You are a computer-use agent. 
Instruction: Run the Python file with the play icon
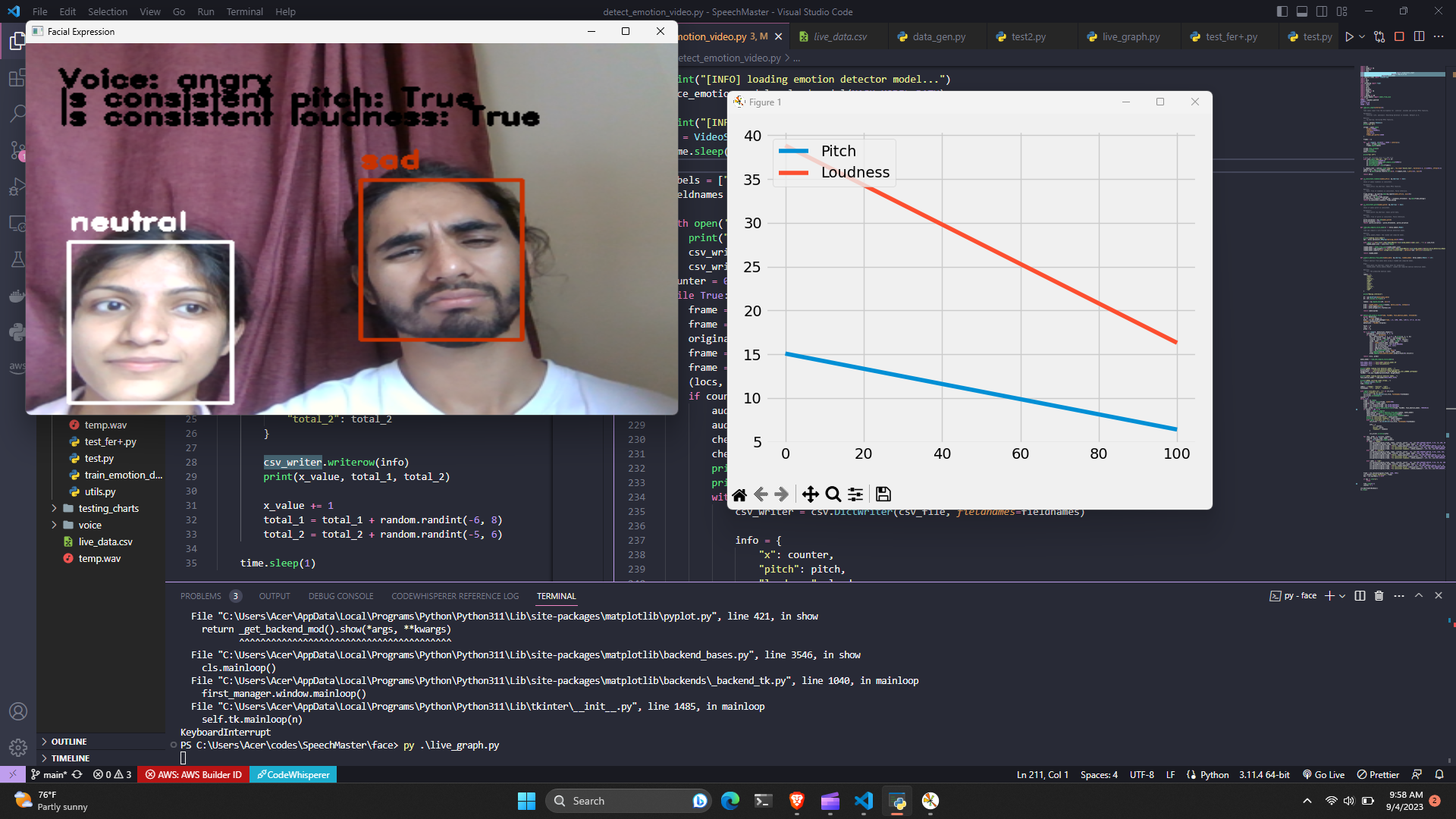(x=1349, y=36)
